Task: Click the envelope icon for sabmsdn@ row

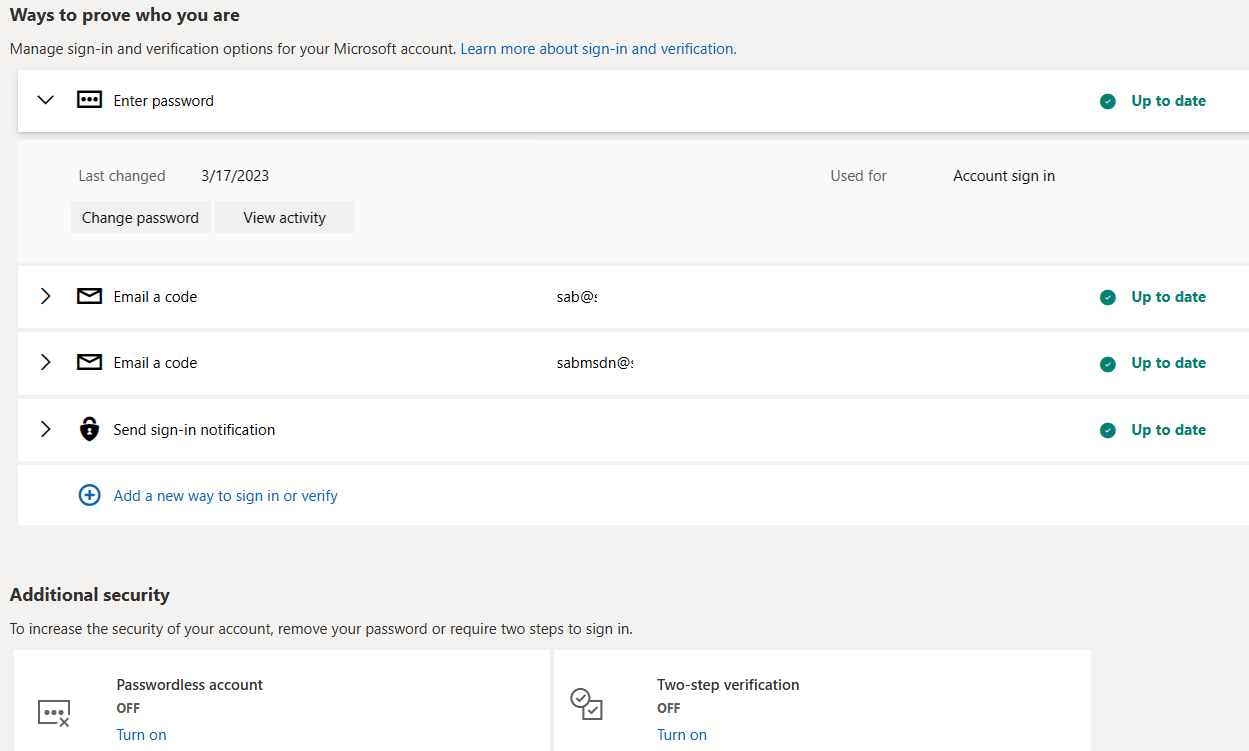Action: click(90, 362)
